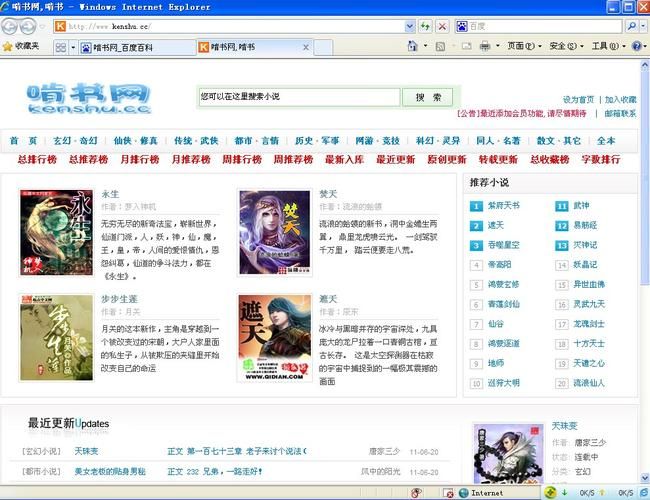
Task: Click the red stop loading button
Action: (x=441, y=26)
